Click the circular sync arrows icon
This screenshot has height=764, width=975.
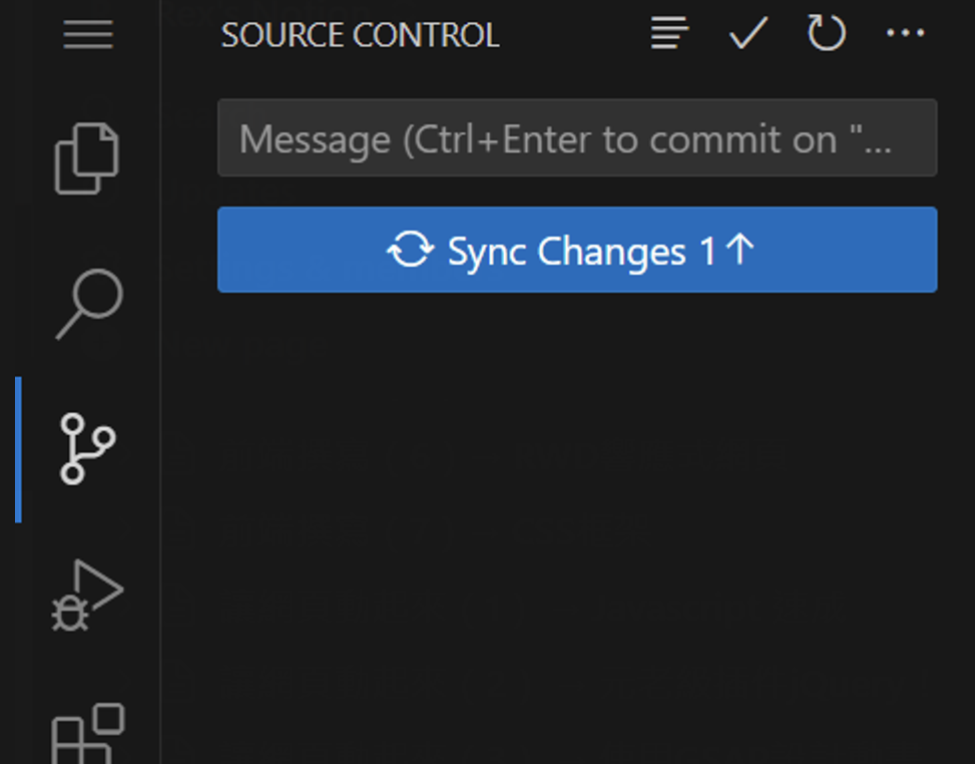[410, 251]
